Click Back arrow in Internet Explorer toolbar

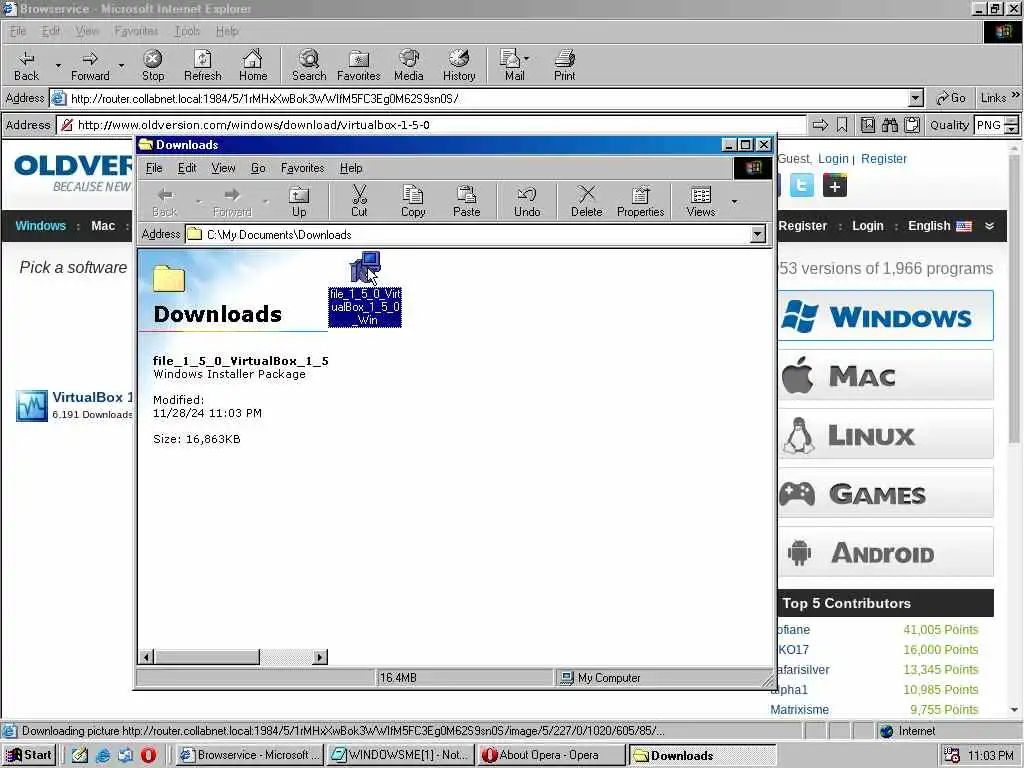(27, 65)
